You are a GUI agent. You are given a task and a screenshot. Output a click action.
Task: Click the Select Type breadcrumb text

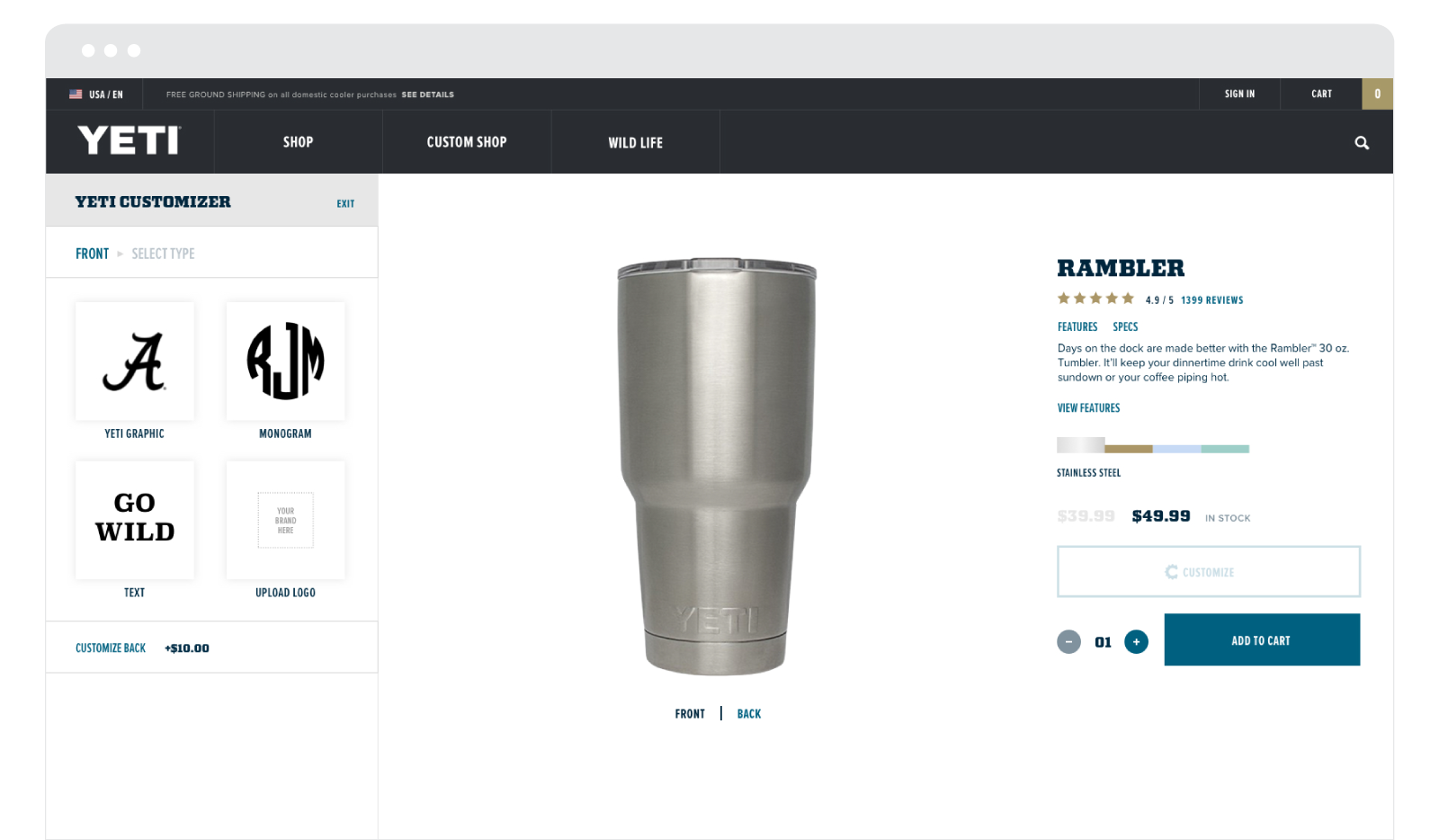(x=163, y=254)
